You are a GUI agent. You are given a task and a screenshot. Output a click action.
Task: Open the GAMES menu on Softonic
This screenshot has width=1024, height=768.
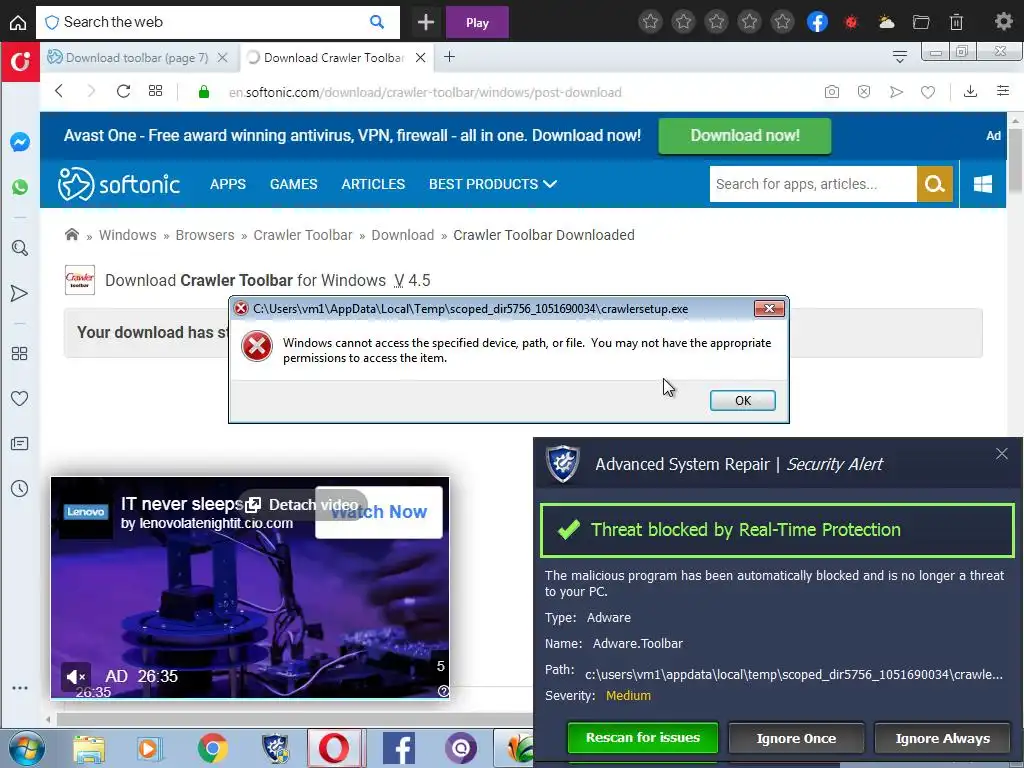pyautogui.click(x=293, y=184)
